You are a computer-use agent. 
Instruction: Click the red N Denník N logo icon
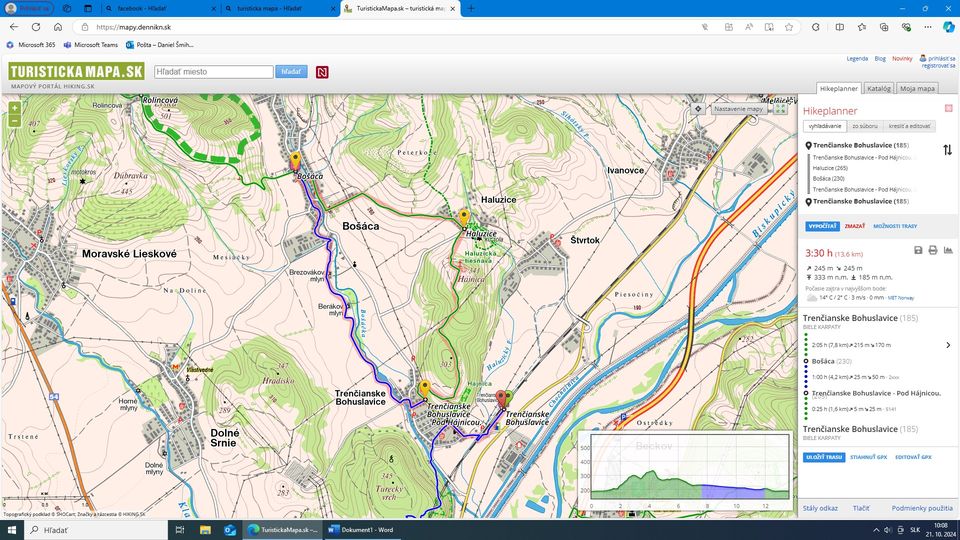(x=322, y=72)
